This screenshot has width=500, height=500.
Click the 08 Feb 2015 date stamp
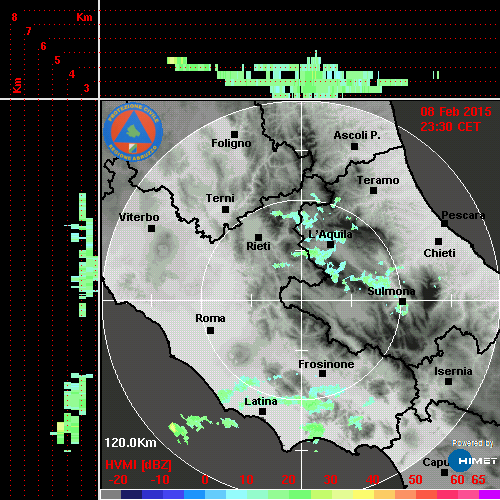click(456, 112)
